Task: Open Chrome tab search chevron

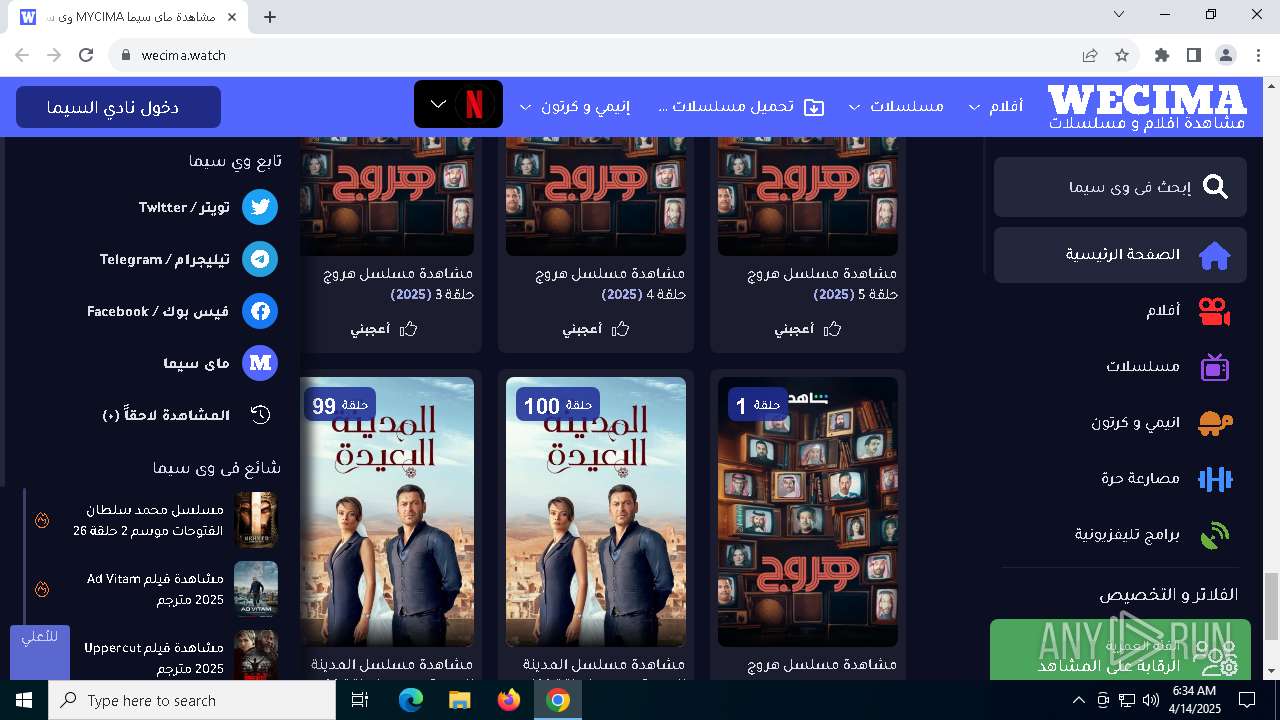Action: (1119, 14)
